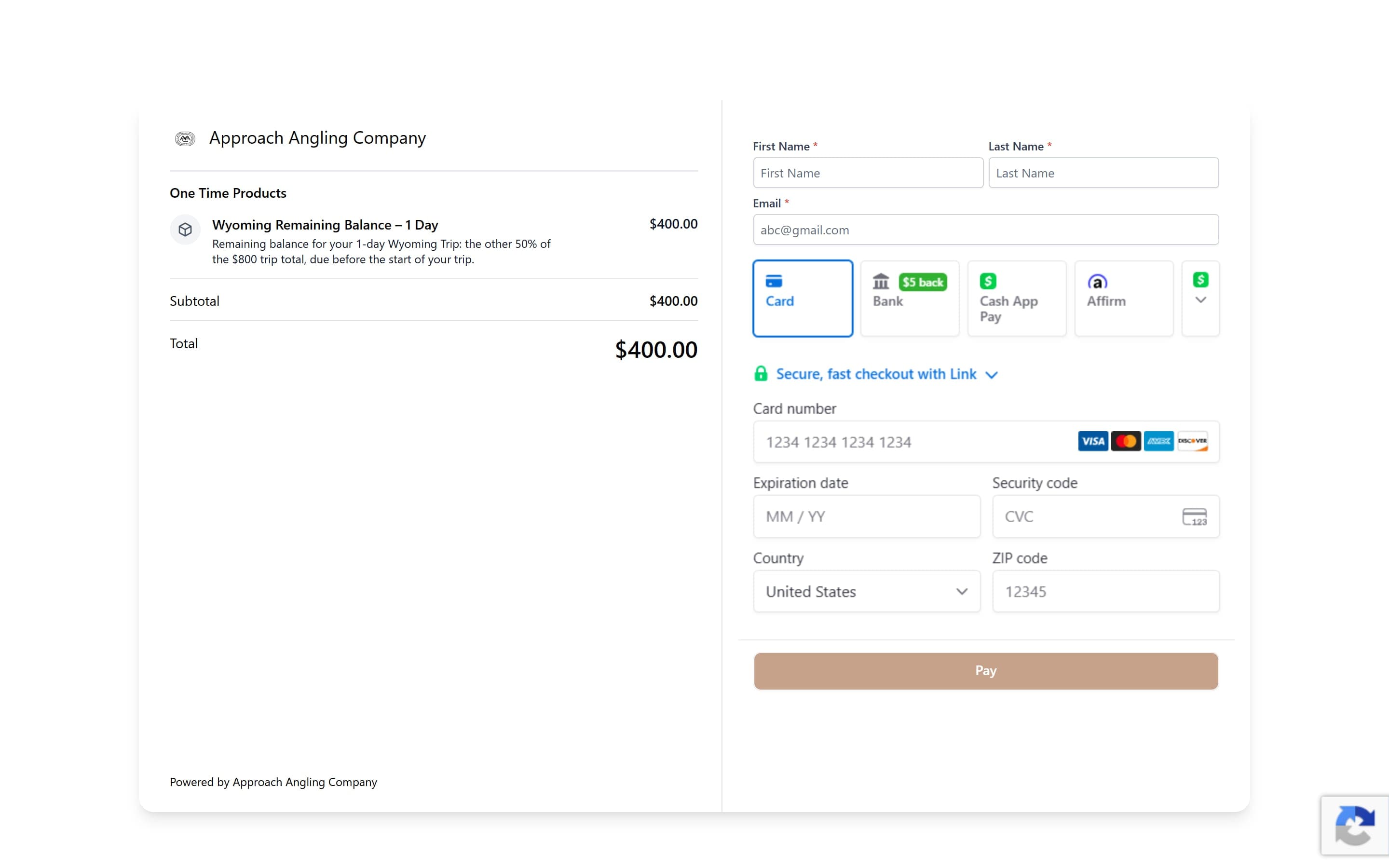Click the 'Wyoming Remaining Balance – 1 Day' title
Viewport: 1389px width, 868px height.
point(325,225)
